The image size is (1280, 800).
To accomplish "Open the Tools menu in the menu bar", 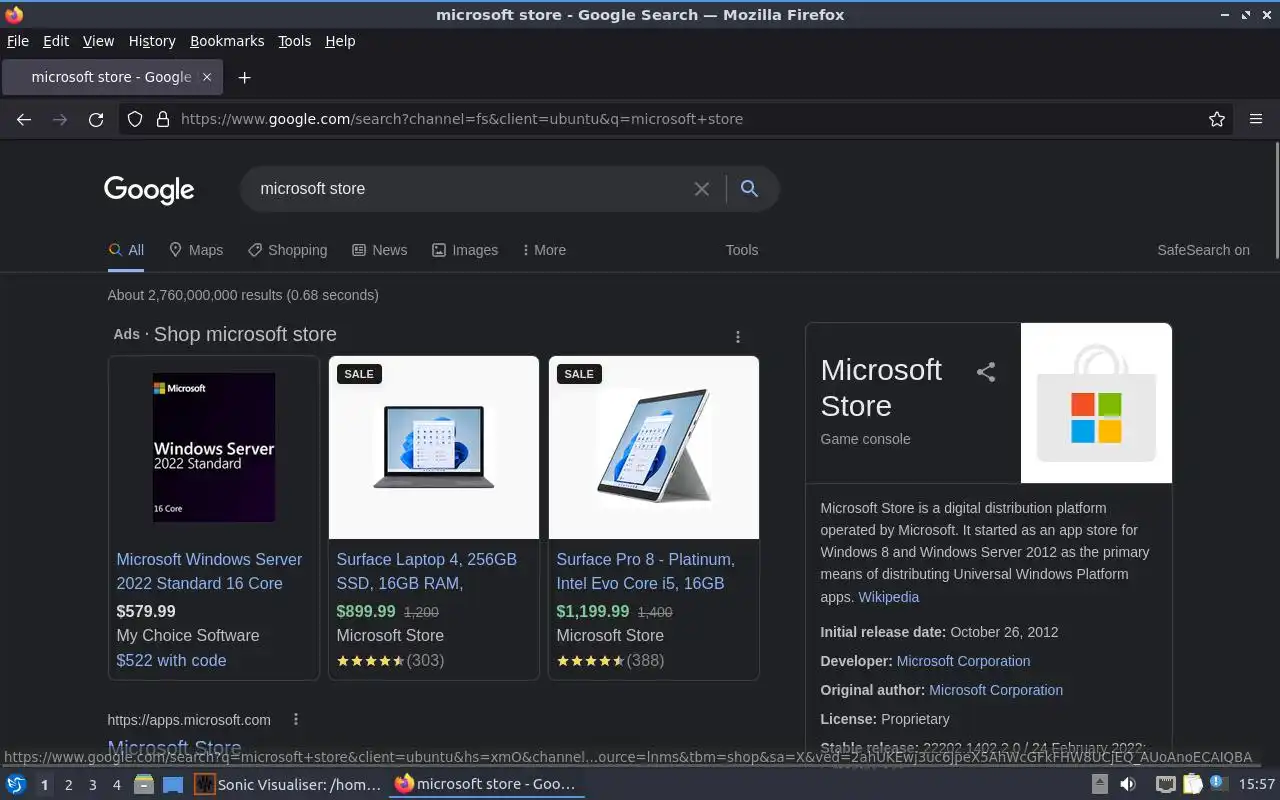I will (294, 41).
